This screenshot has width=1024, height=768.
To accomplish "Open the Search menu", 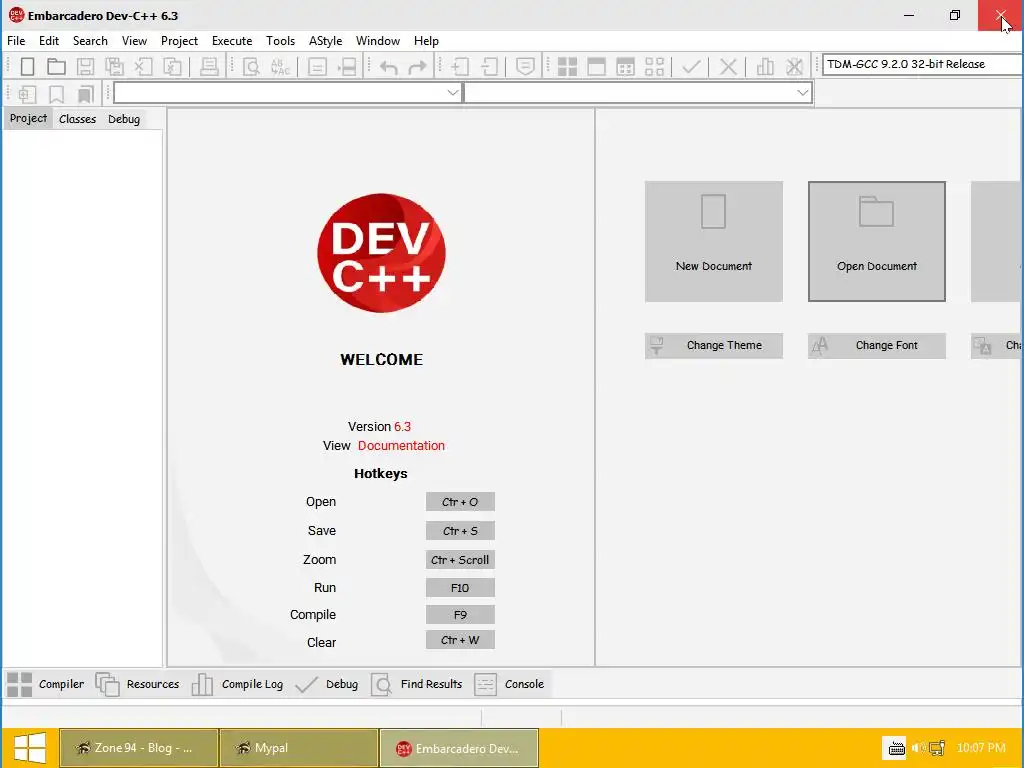I will coord(90,40).
